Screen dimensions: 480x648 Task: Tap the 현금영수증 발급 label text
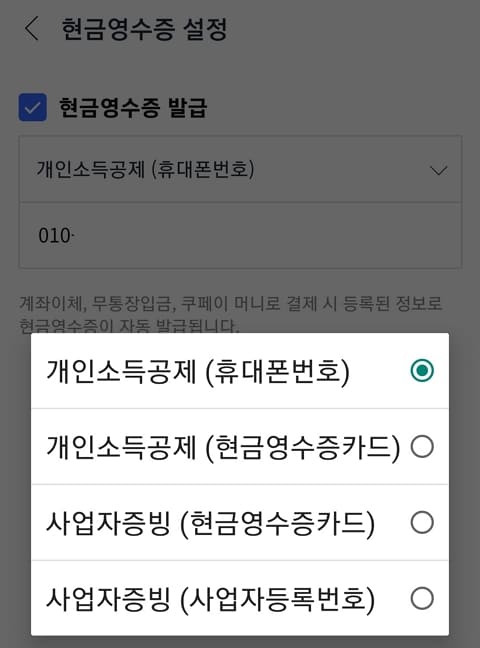tap(133, 108)
